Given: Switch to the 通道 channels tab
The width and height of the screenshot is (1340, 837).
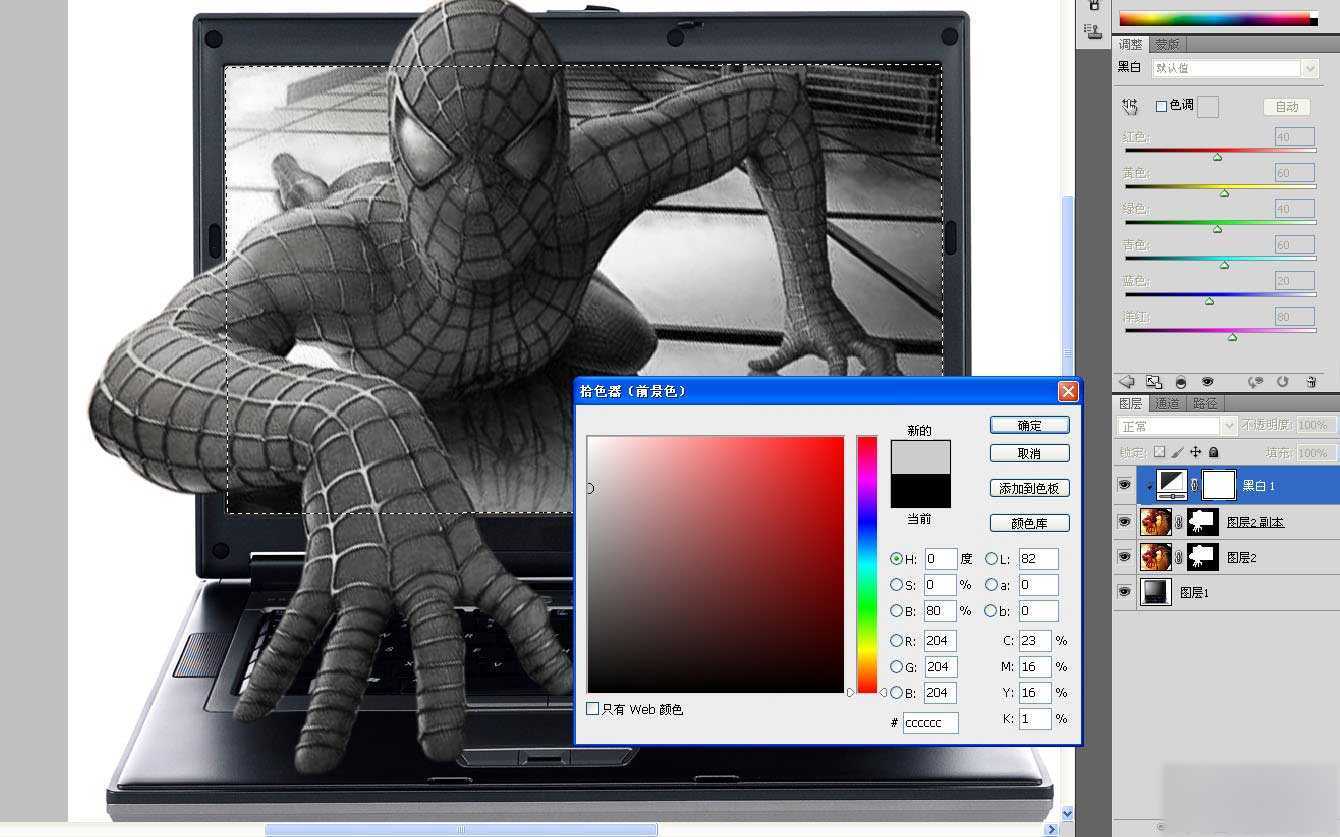Looking at the screenshot, I should click(1167, 403).
